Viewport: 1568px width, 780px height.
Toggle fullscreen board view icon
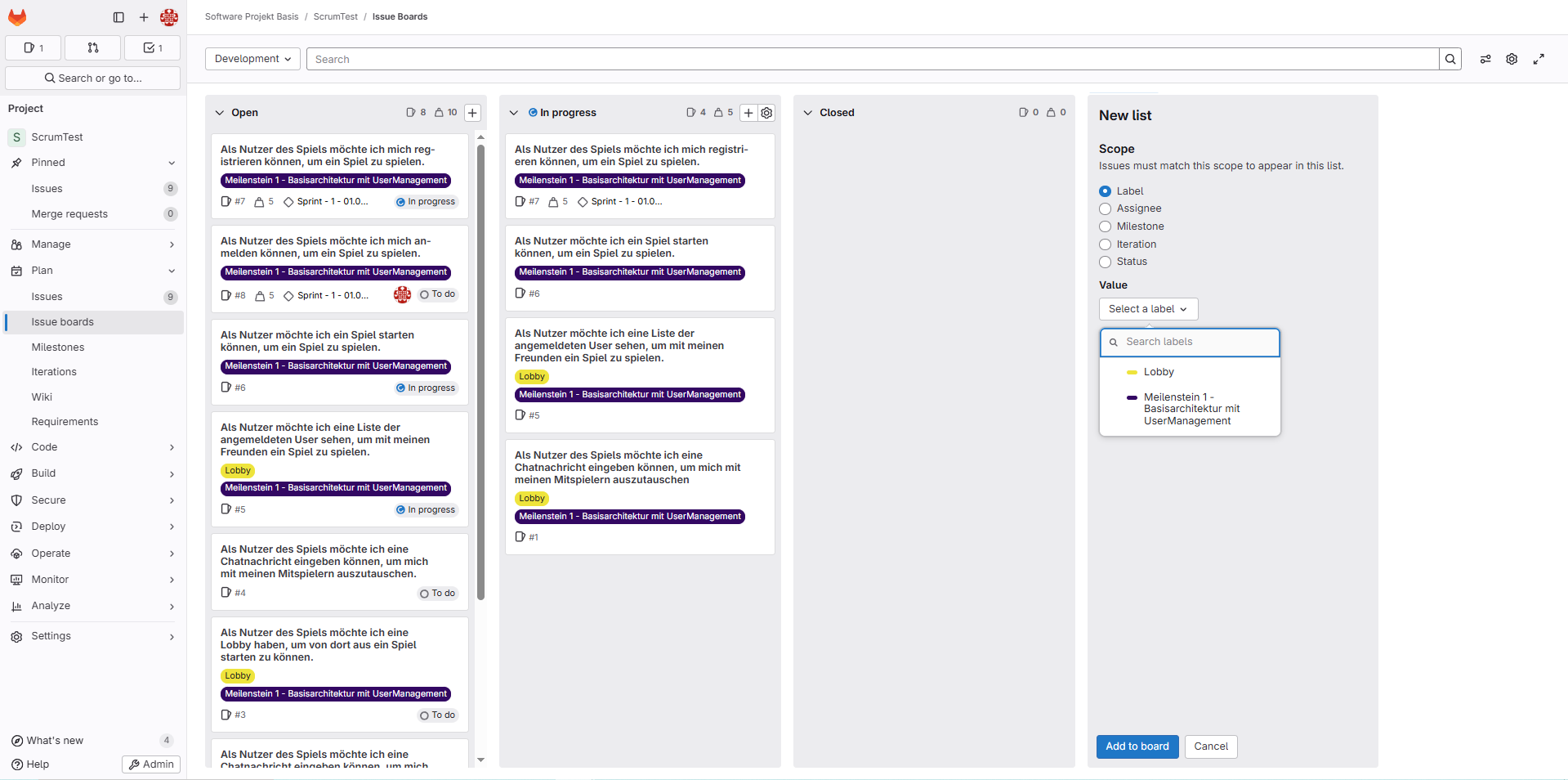tap(1539, 59)
